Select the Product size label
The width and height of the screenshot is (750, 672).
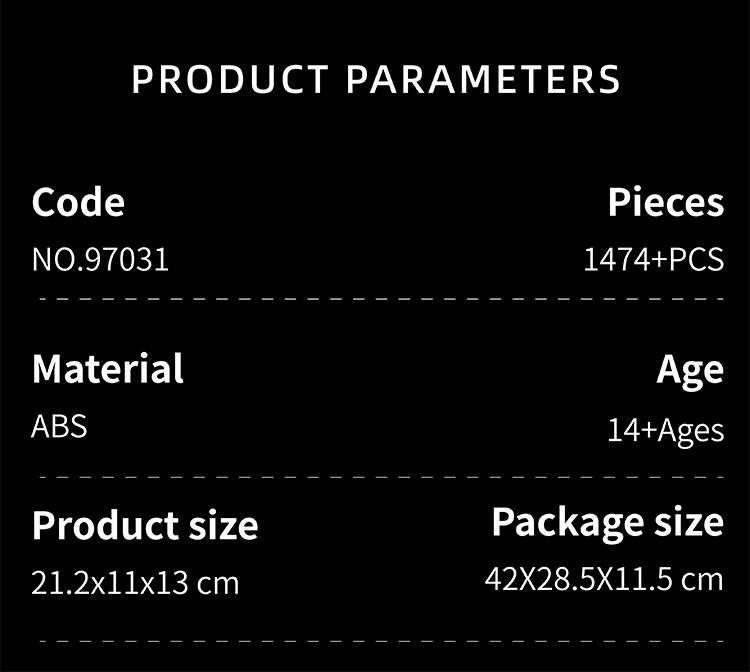145,525
